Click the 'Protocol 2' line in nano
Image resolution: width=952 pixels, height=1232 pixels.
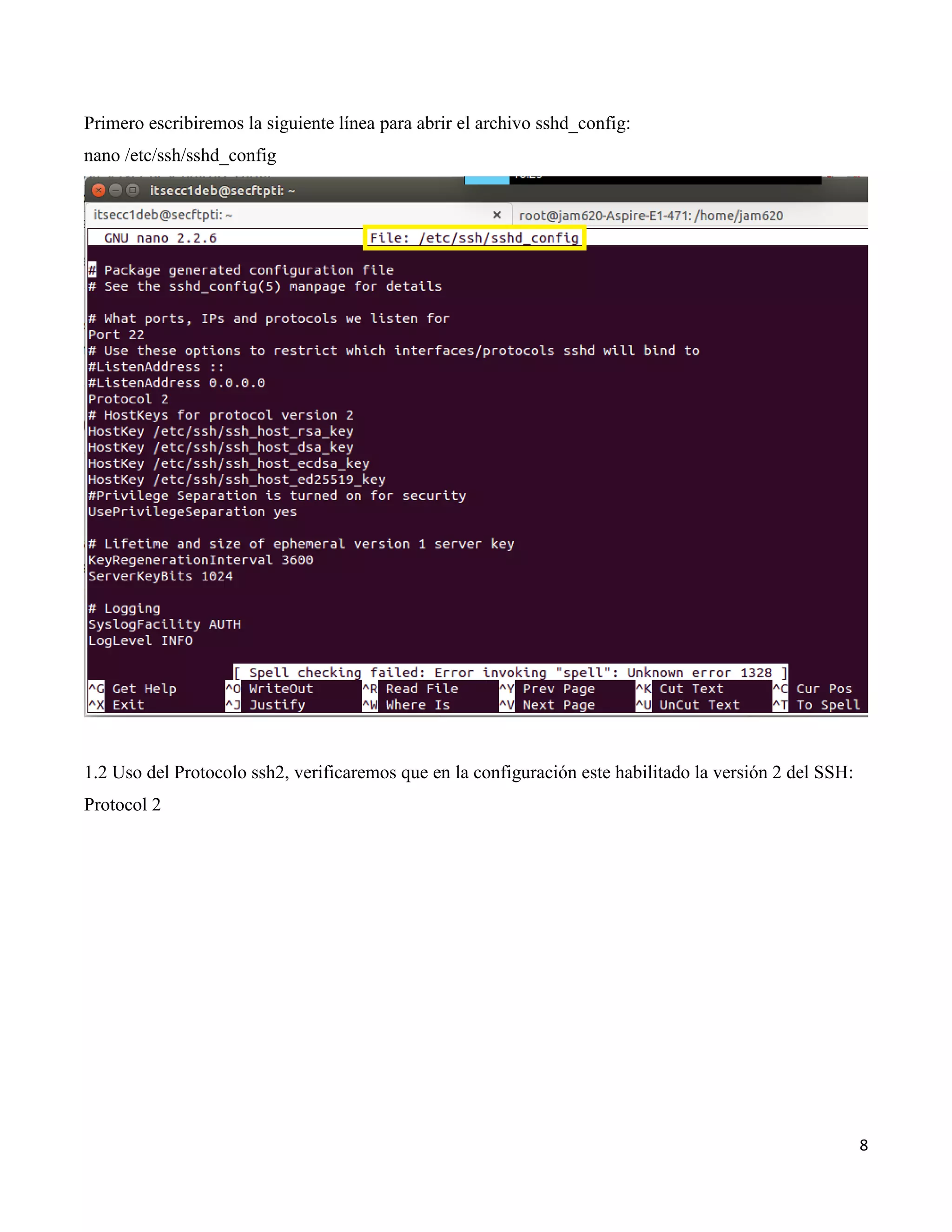(128, 399)
